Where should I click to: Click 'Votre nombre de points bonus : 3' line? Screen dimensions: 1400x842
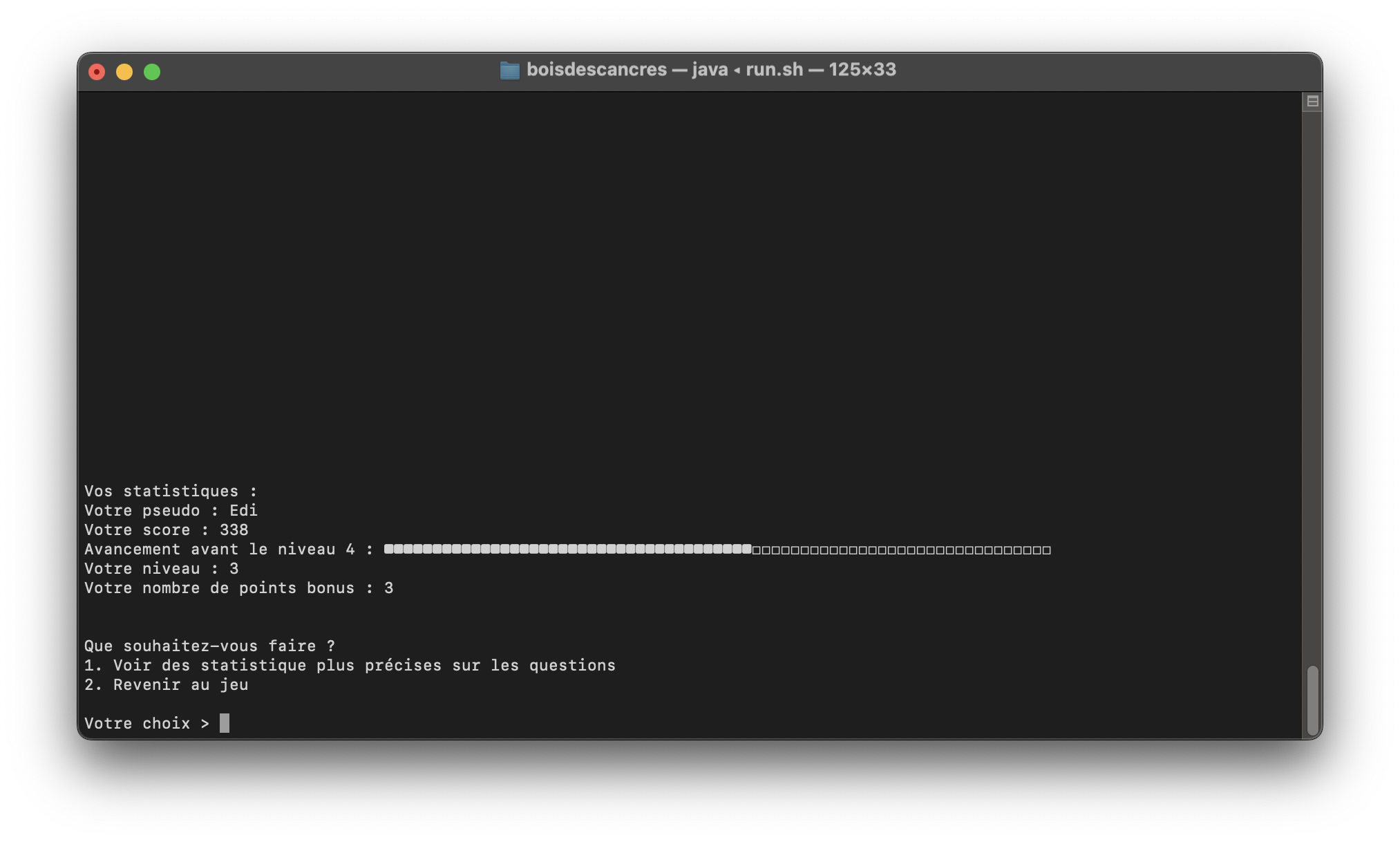click(x=238, y=588)
